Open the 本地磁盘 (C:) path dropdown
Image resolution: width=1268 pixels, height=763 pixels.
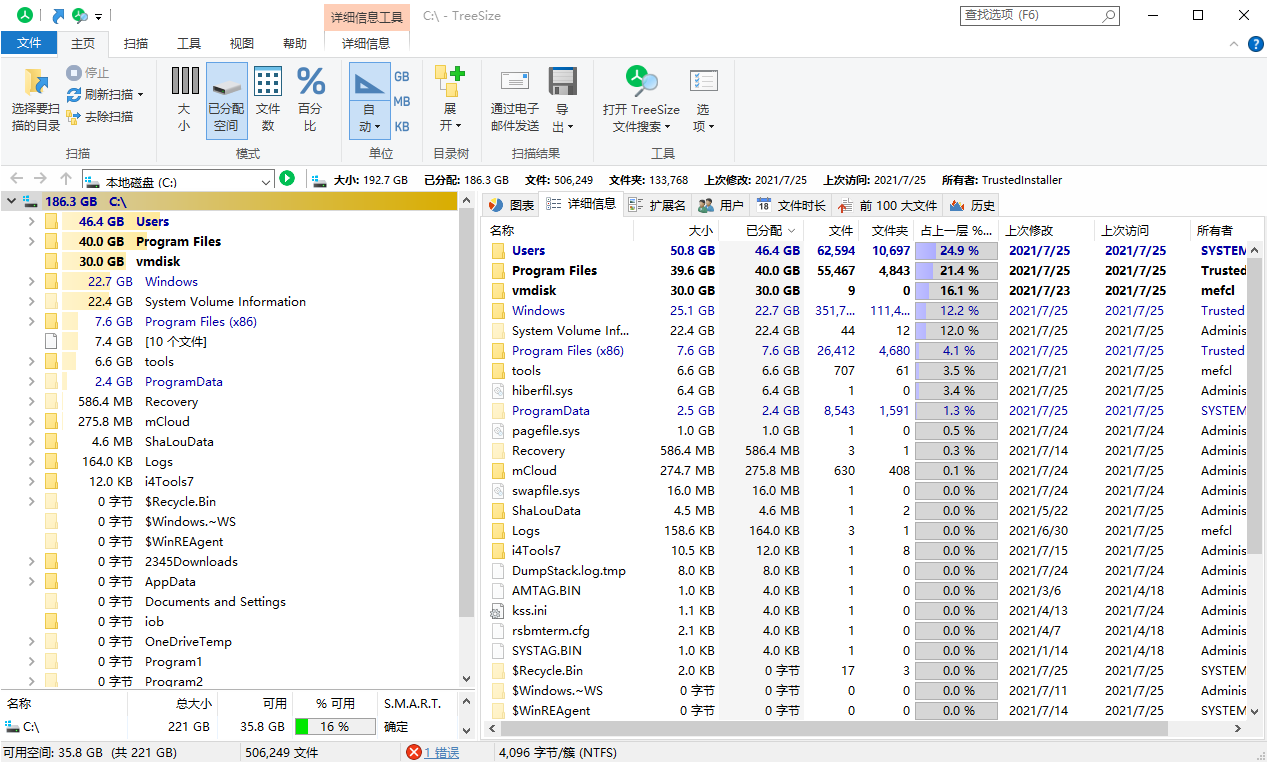265,181
